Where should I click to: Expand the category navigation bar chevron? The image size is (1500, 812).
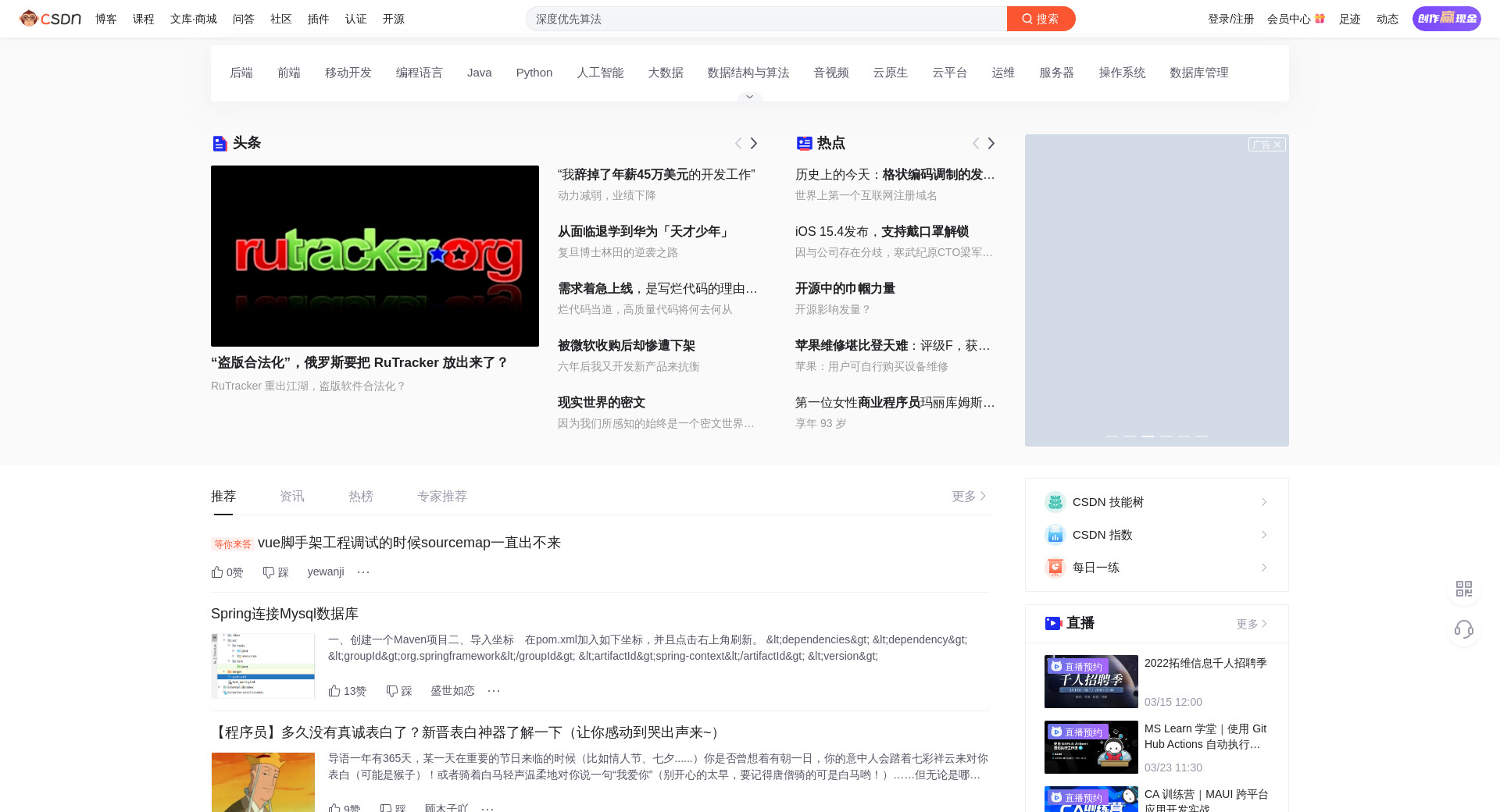(749, 98)
